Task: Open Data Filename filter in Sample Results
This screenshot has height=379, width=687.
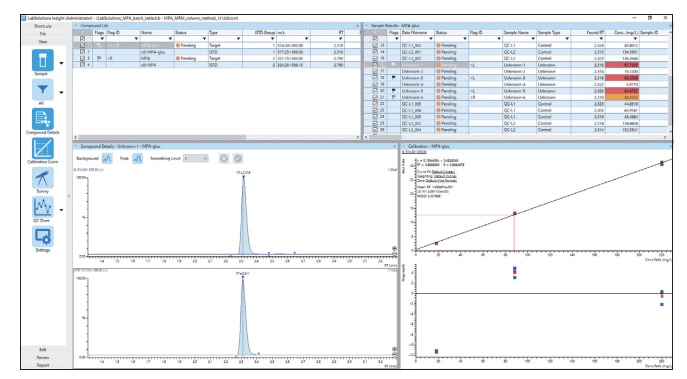Action: tap(431, 39)
